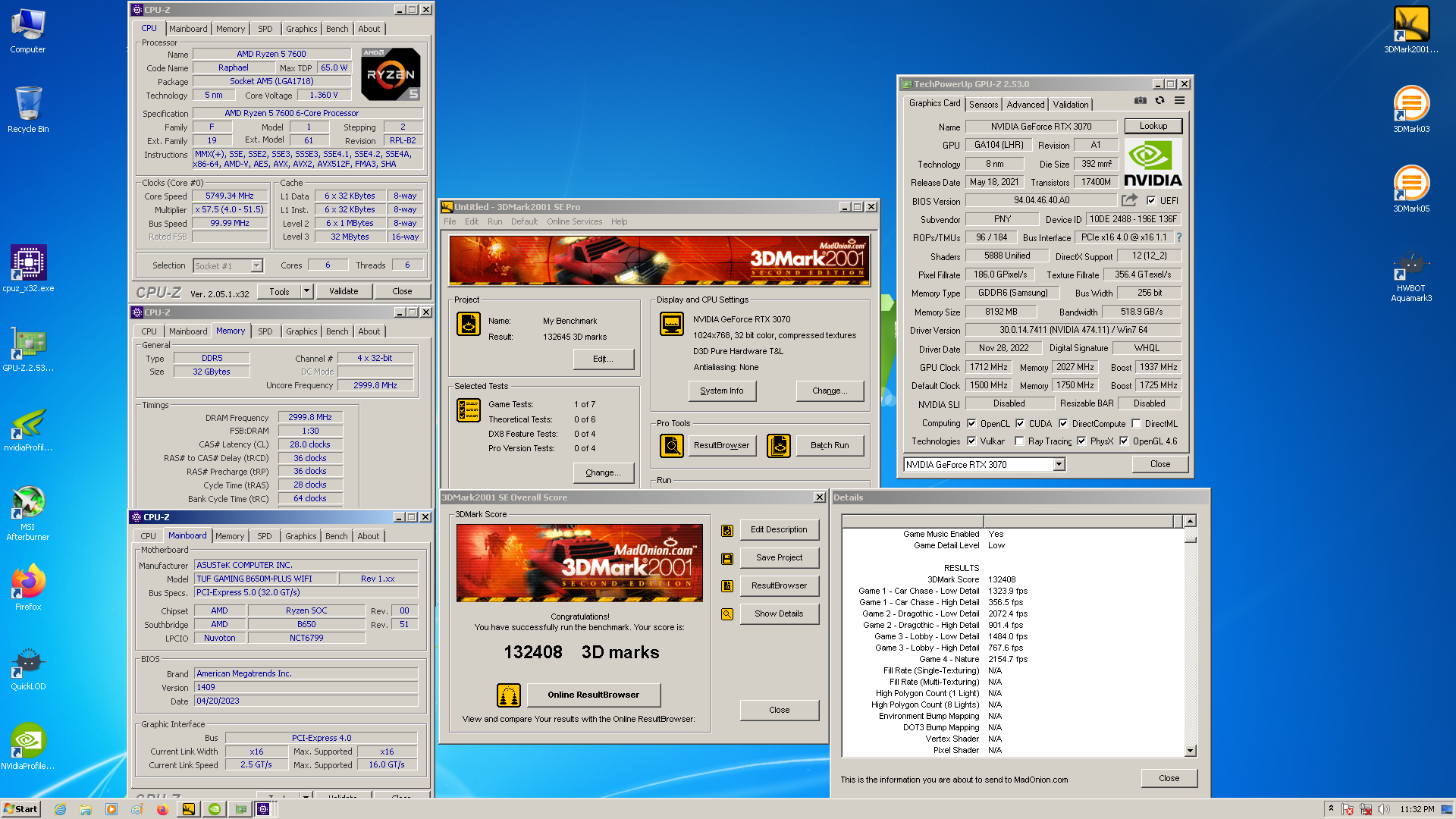The height and width of the screenshot is (819, 1456).
Task: Toggle the OpenCL checkbox
Action: click(x=971, y=424)
